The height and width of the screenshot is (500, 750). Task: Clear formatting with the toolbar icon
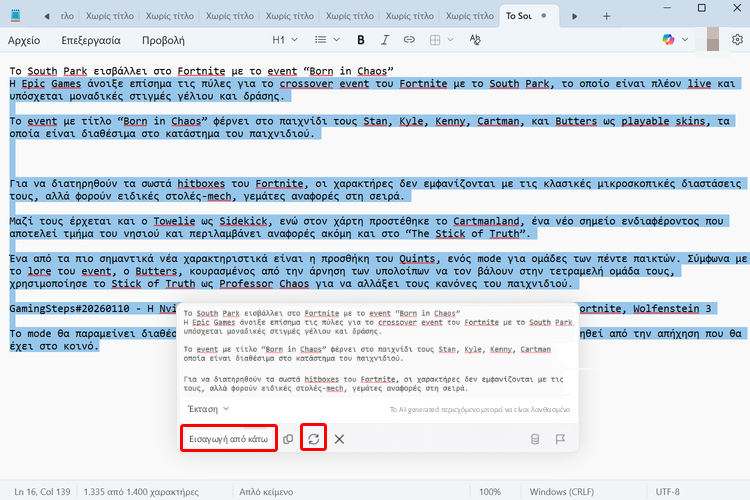click(x=474, y=40)
